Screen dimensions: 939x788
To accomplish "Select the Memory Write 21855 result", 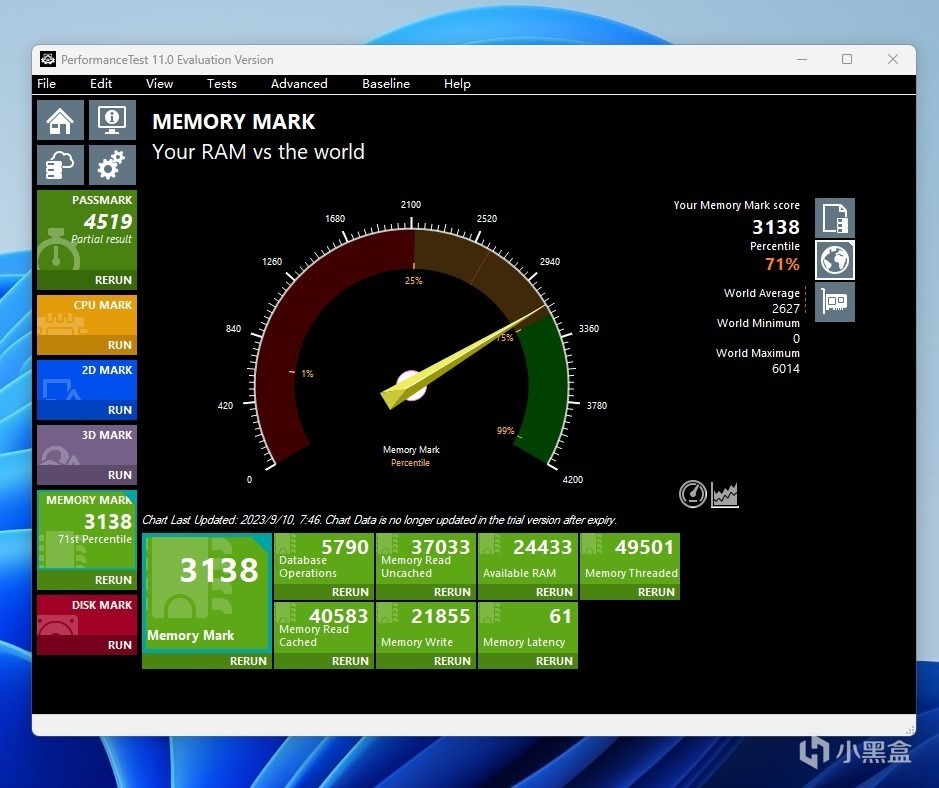I will (426, 628).
